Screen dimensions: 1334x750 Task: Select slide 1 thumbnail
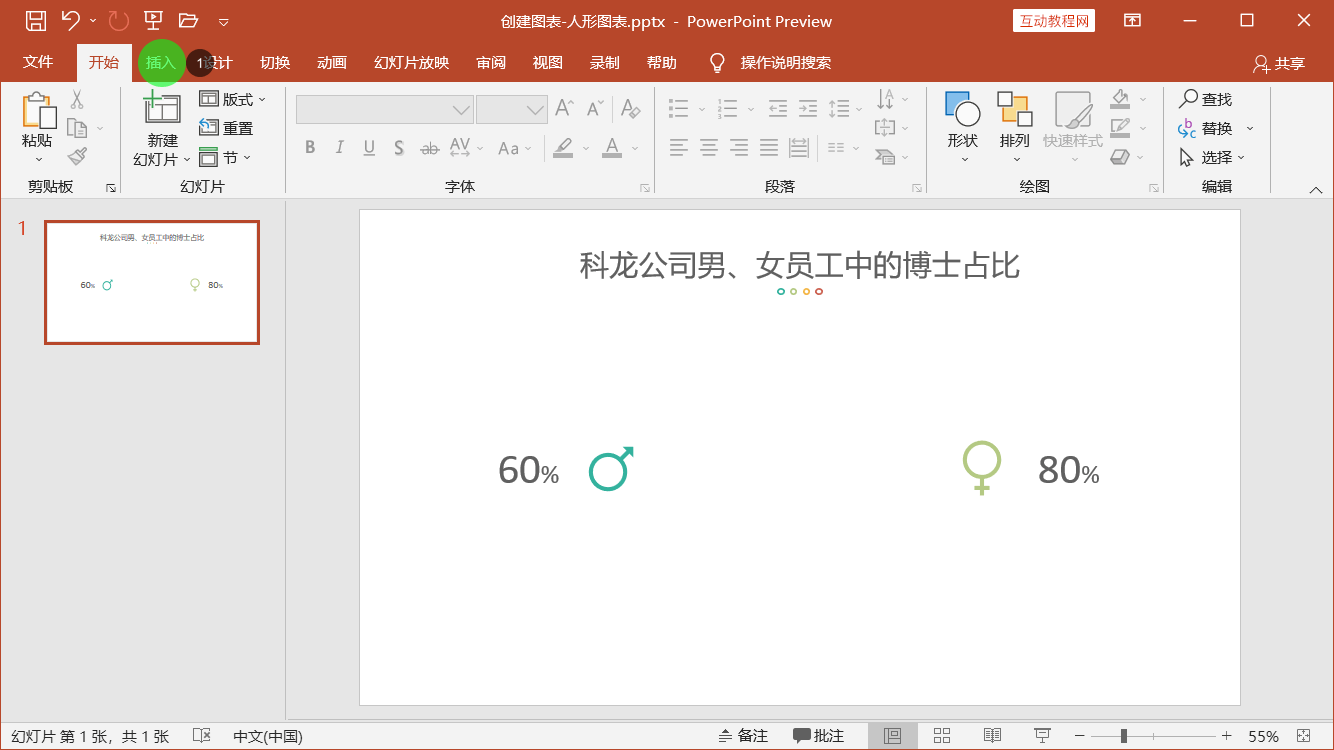coord(152,283)
